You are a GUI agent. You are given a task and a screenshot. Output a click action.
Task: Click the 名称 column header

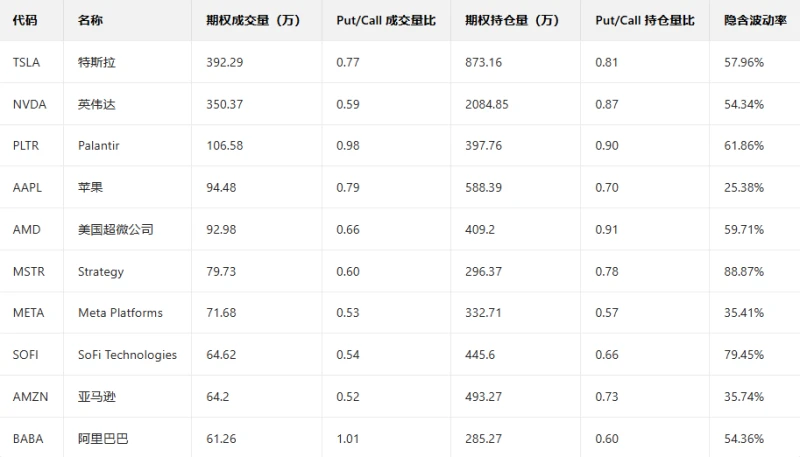[x=90, y=20]
